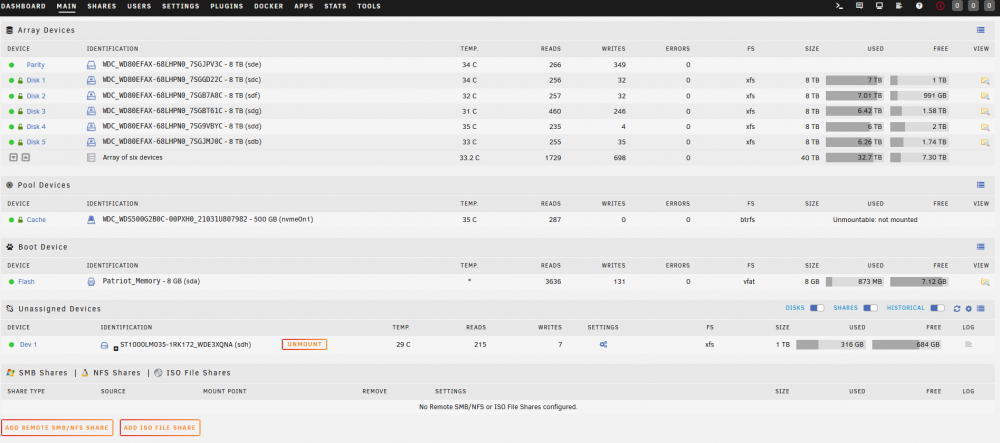Open the Stats menu

[x=335, y=6]
